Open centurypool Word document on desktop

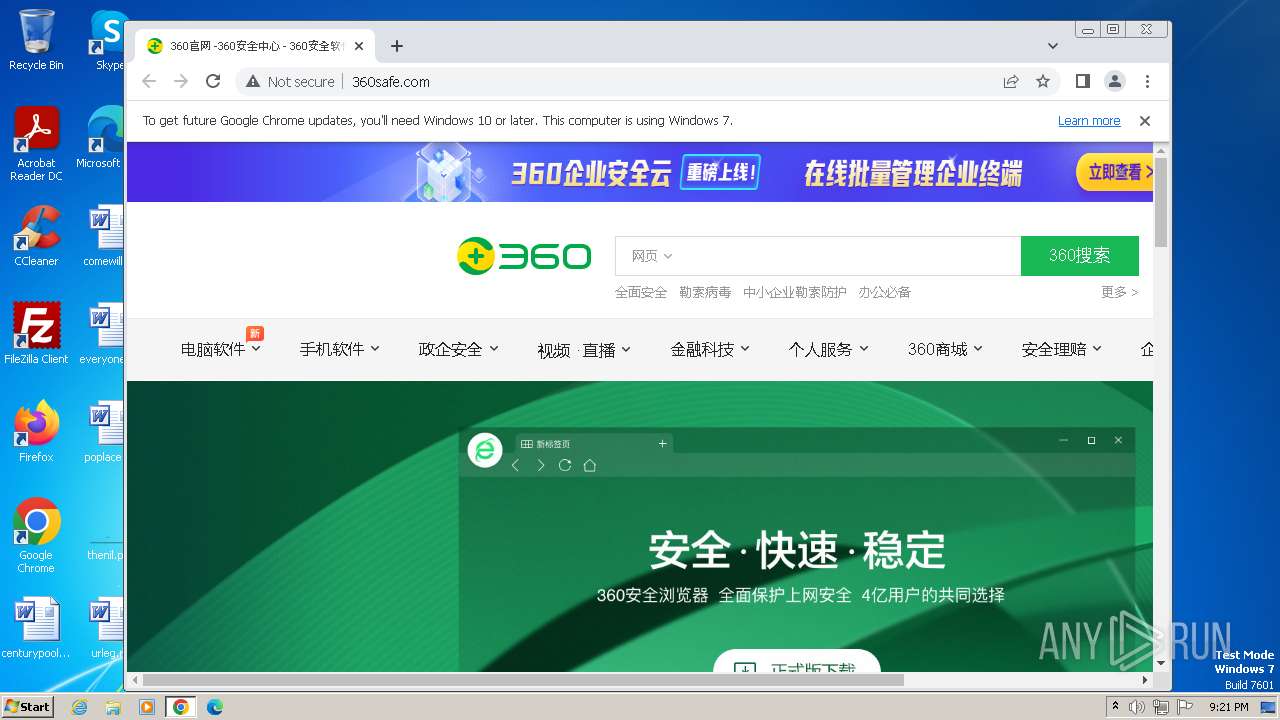[x=36, y=628]
